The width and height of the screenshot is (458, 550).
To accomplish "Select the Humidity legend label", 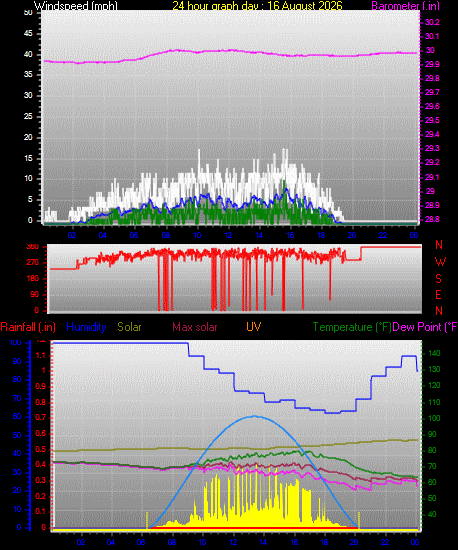I will 86,327.
